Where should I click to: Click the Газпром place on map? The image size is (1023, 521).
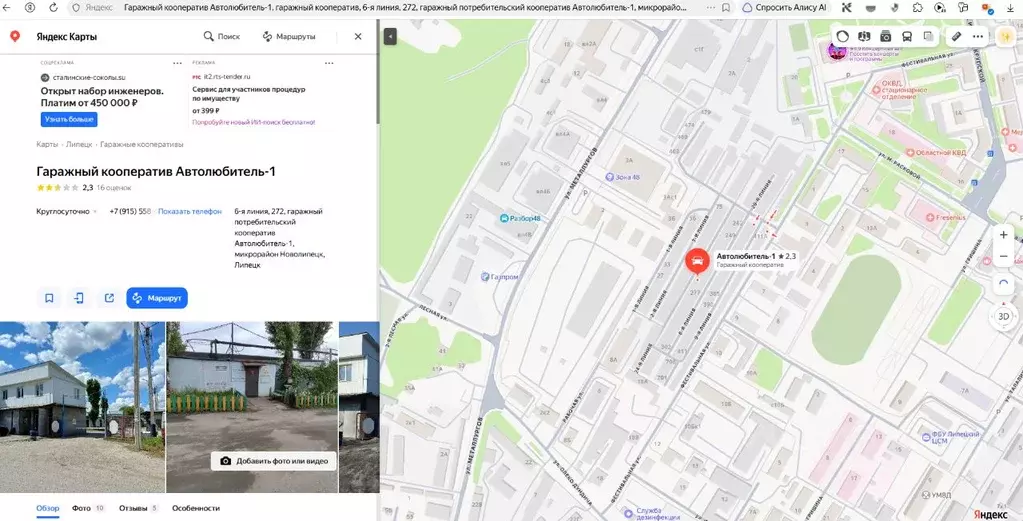pyautogui.click(x=500, y=277)
